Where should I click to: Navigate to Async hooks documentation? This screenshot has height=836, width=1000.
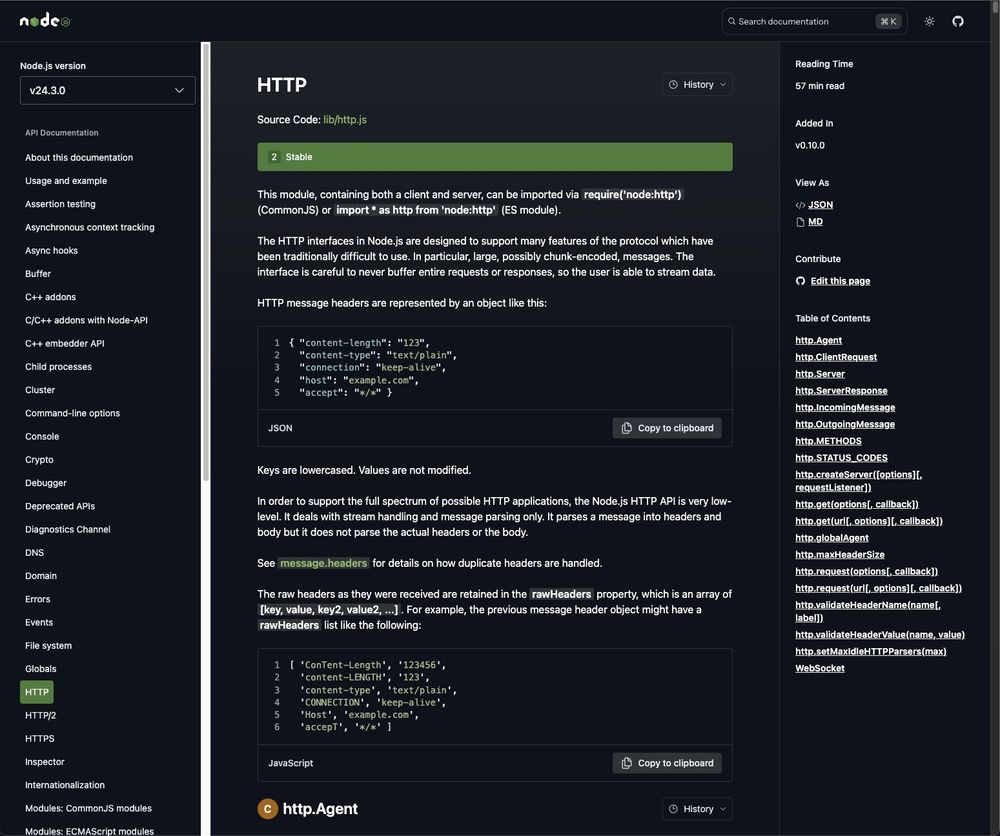click(x=51, y=251)
